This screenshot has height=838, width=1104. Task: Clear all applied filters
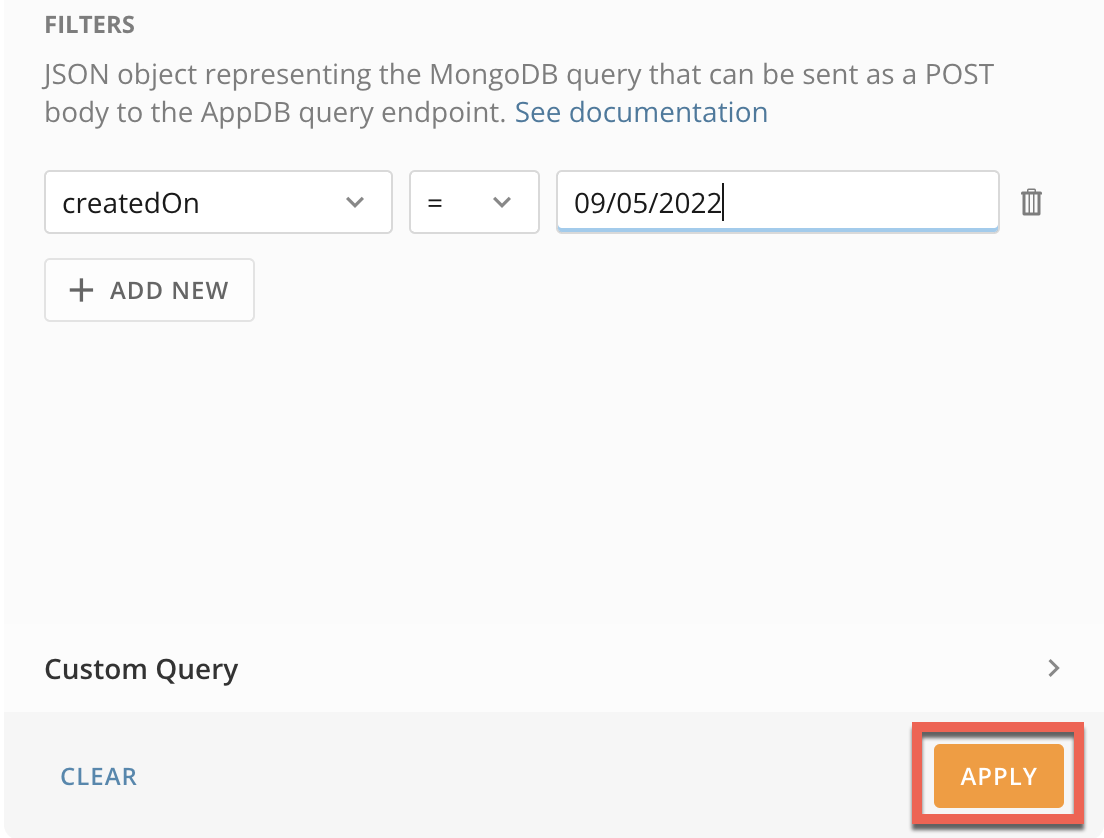coord(98,776)
